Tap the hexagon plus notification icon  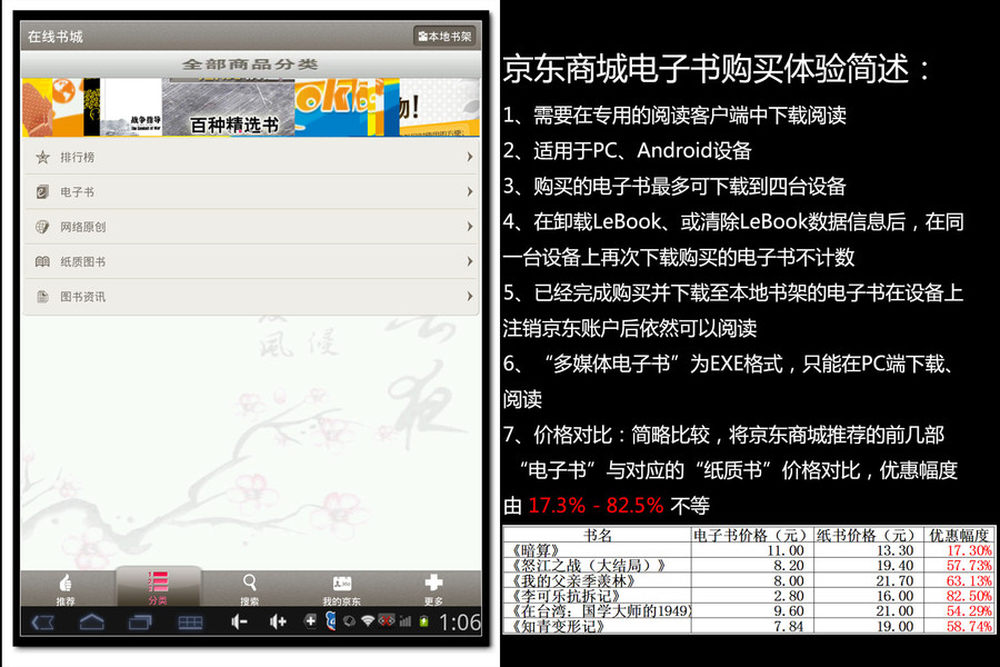[310, 620]
